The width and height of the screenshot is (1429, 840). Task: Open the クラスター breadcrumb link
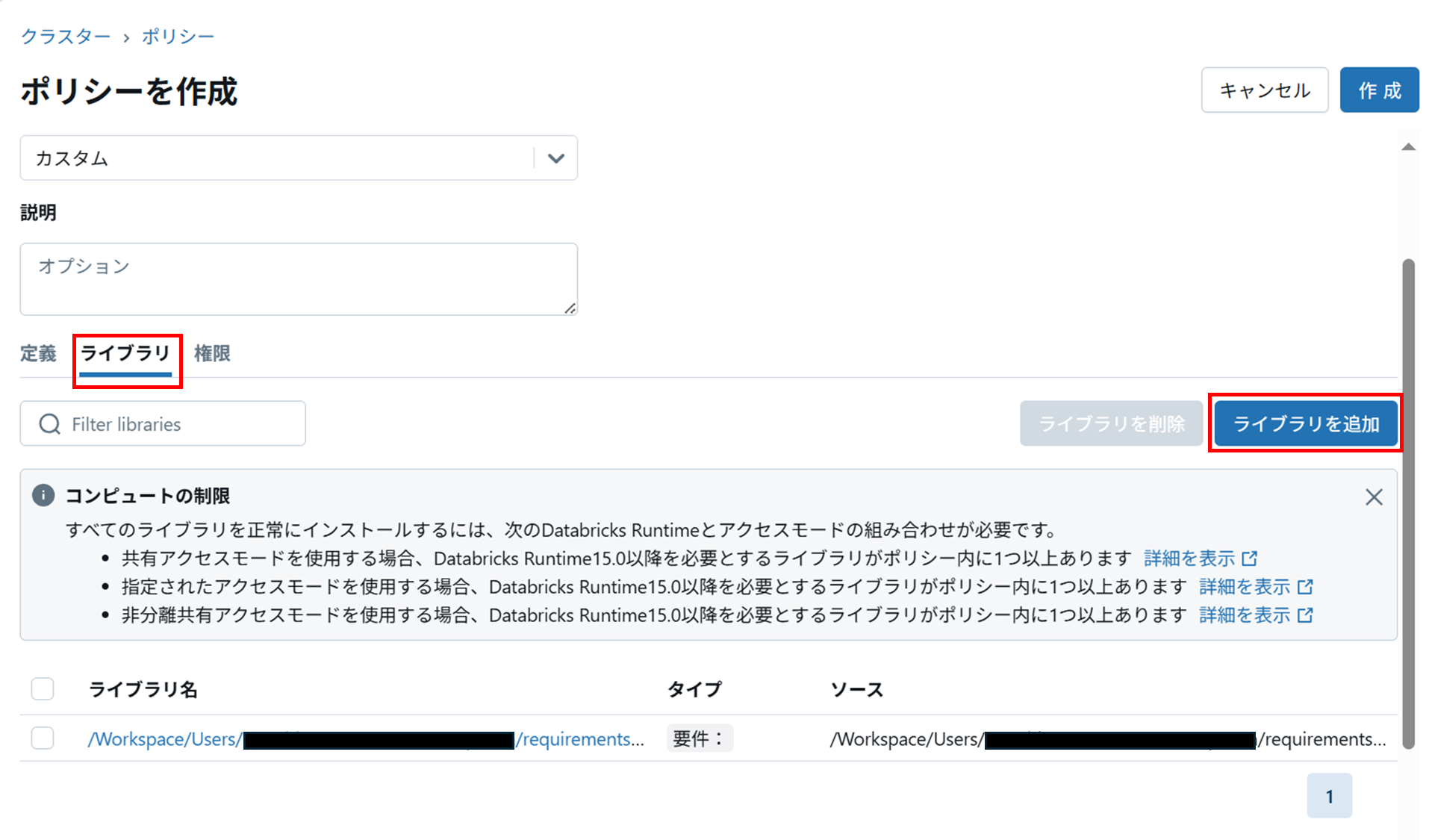coord(65,36)
